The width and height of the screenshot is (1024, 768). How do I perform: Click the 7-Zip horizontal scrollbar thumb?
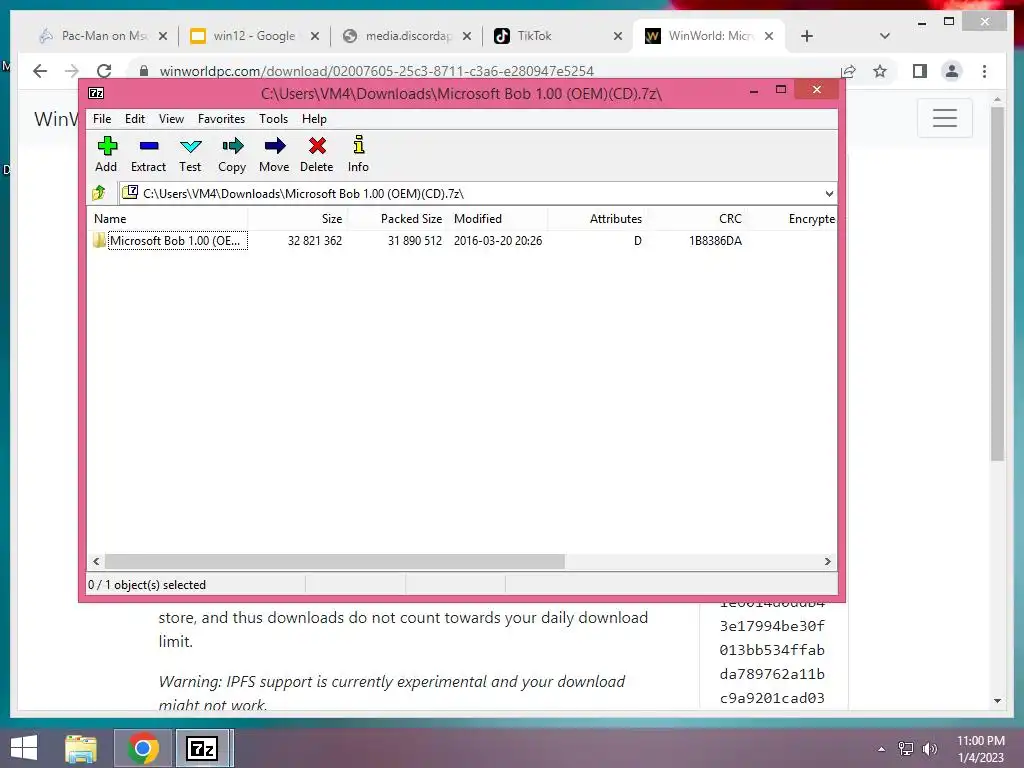click(334, 561)
